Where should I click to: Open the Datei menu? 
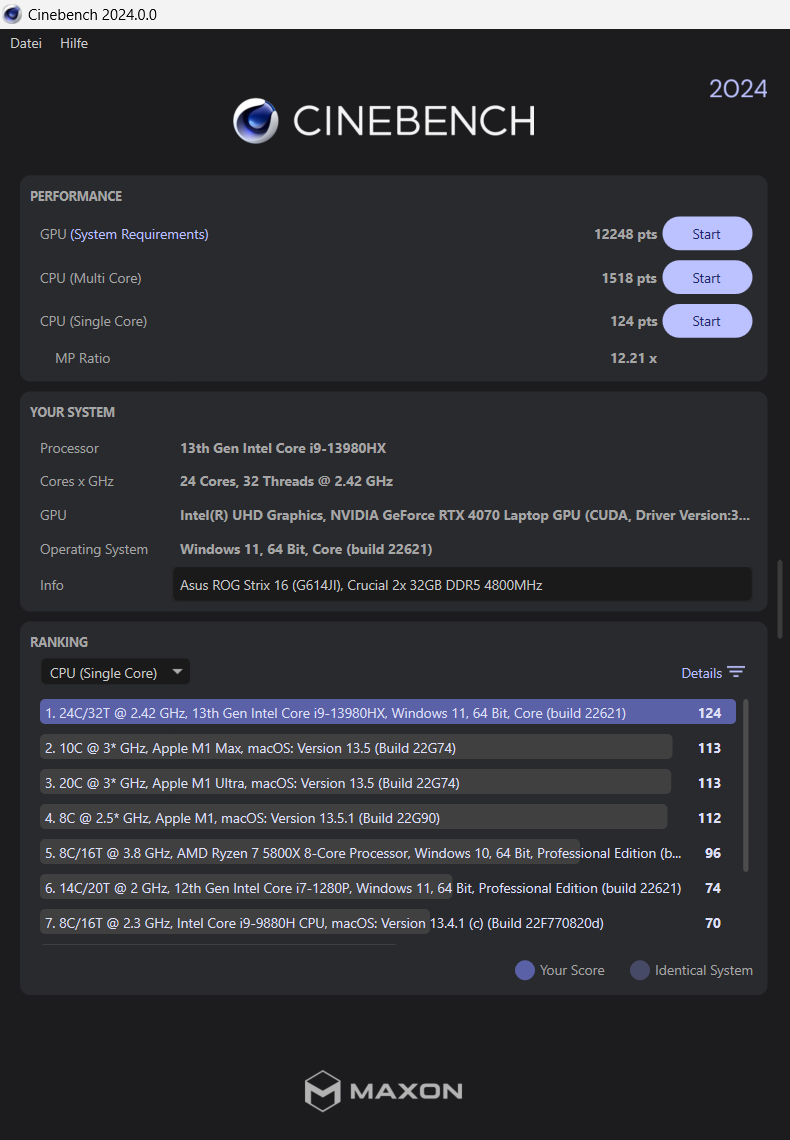click(x=25, y=44)
